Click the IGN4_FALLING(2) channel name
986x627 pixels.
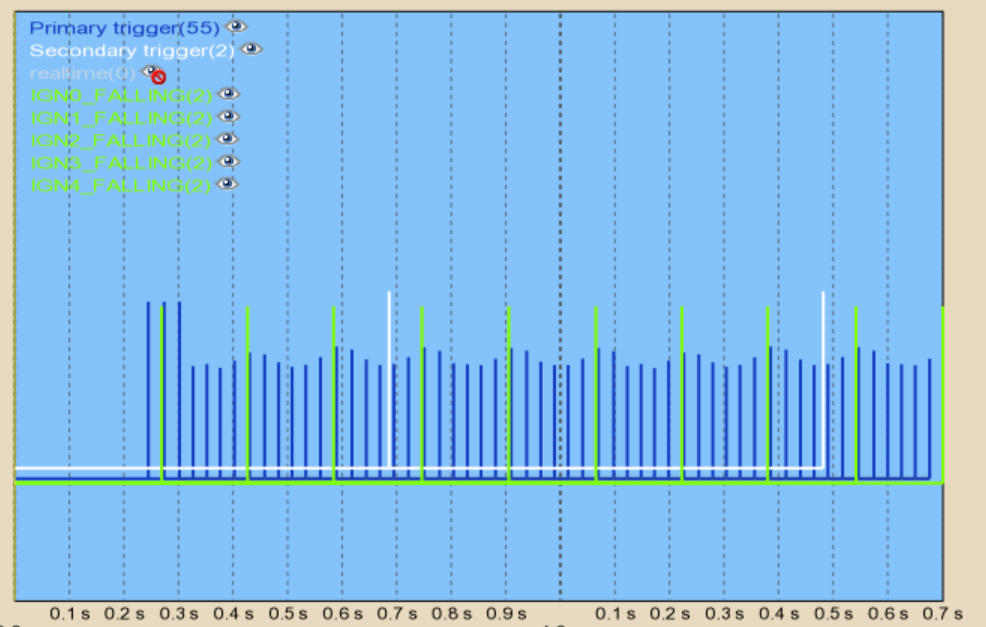(121, 185)
